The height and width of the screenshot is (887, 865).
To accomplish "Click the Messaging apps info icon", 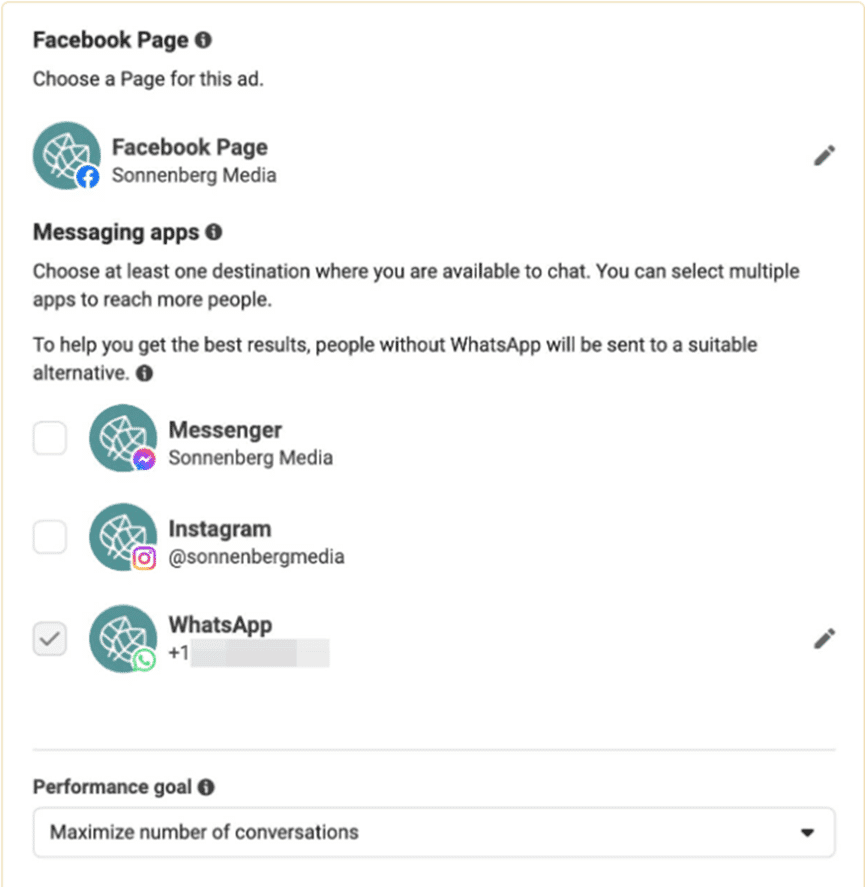I will coord(214,232).
